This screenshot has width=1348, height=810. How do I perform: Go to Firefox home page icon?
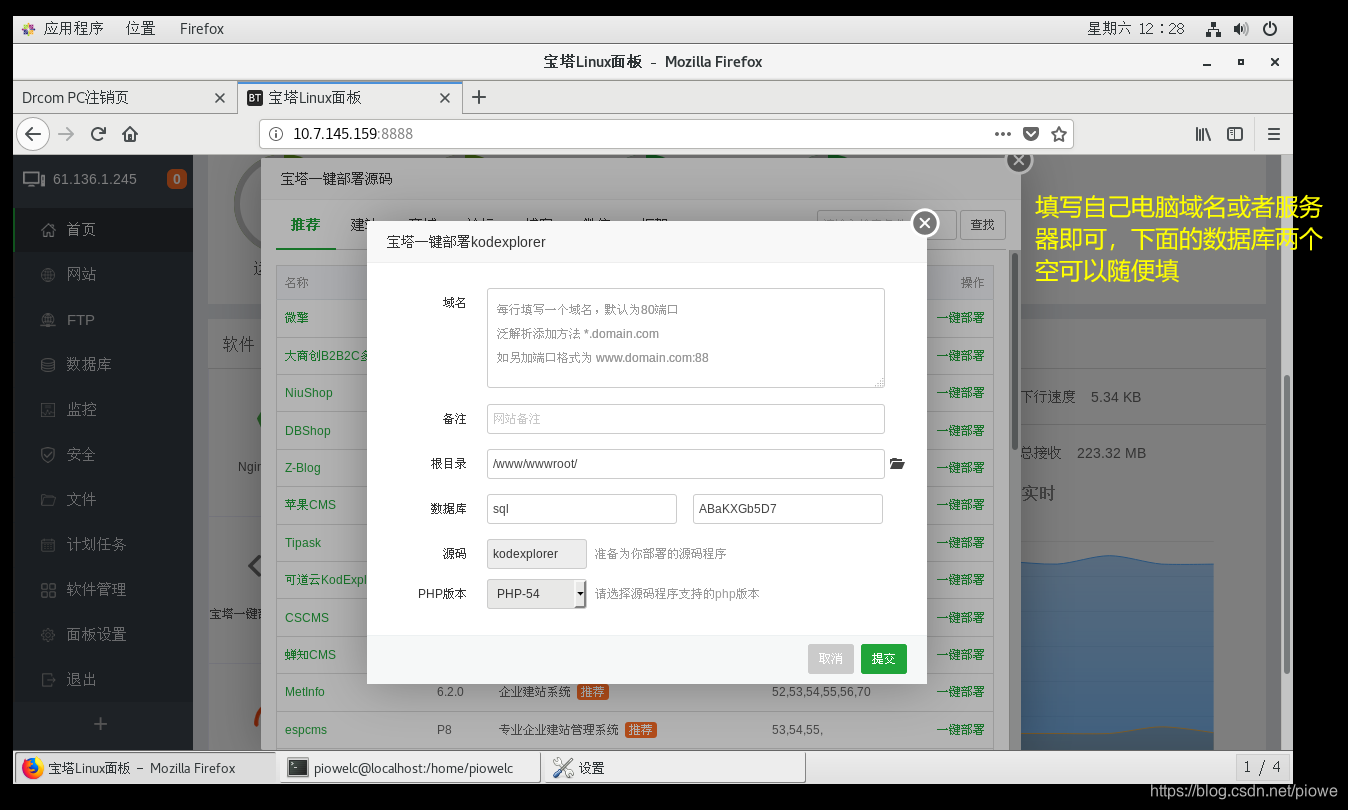click(130, 134)
